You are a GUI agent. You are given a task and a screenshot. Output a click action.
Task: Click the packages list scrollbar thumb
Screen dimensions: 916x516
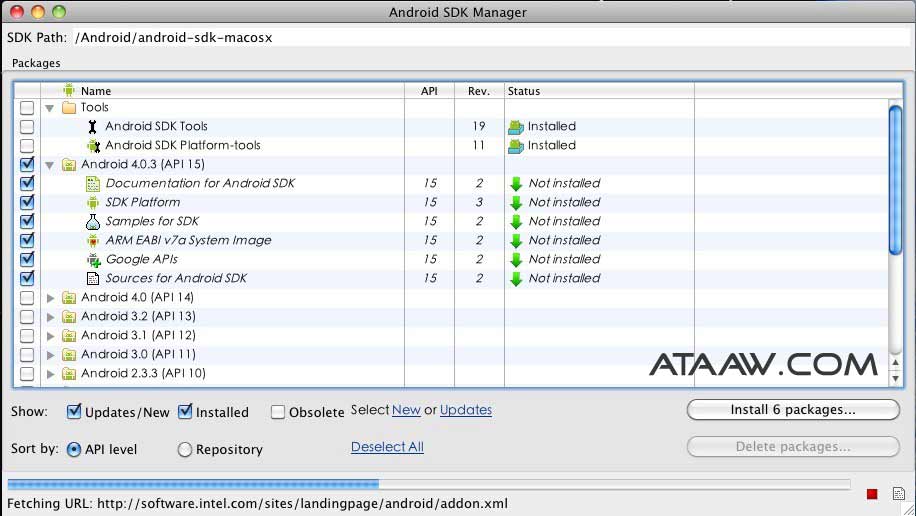[x=895, y=179]
